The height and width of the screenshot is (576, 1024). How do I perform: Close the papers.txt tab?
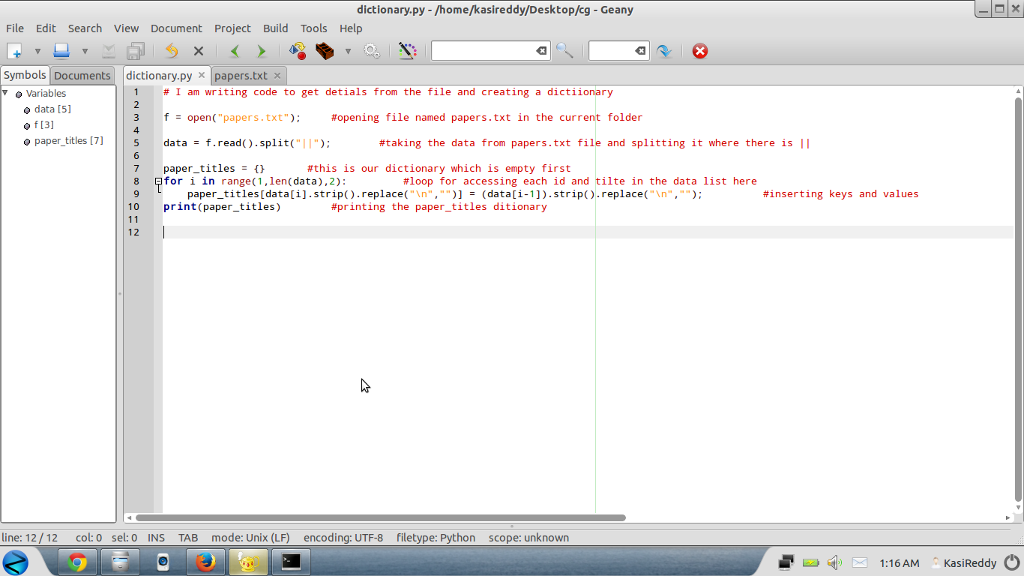(278, 76)
